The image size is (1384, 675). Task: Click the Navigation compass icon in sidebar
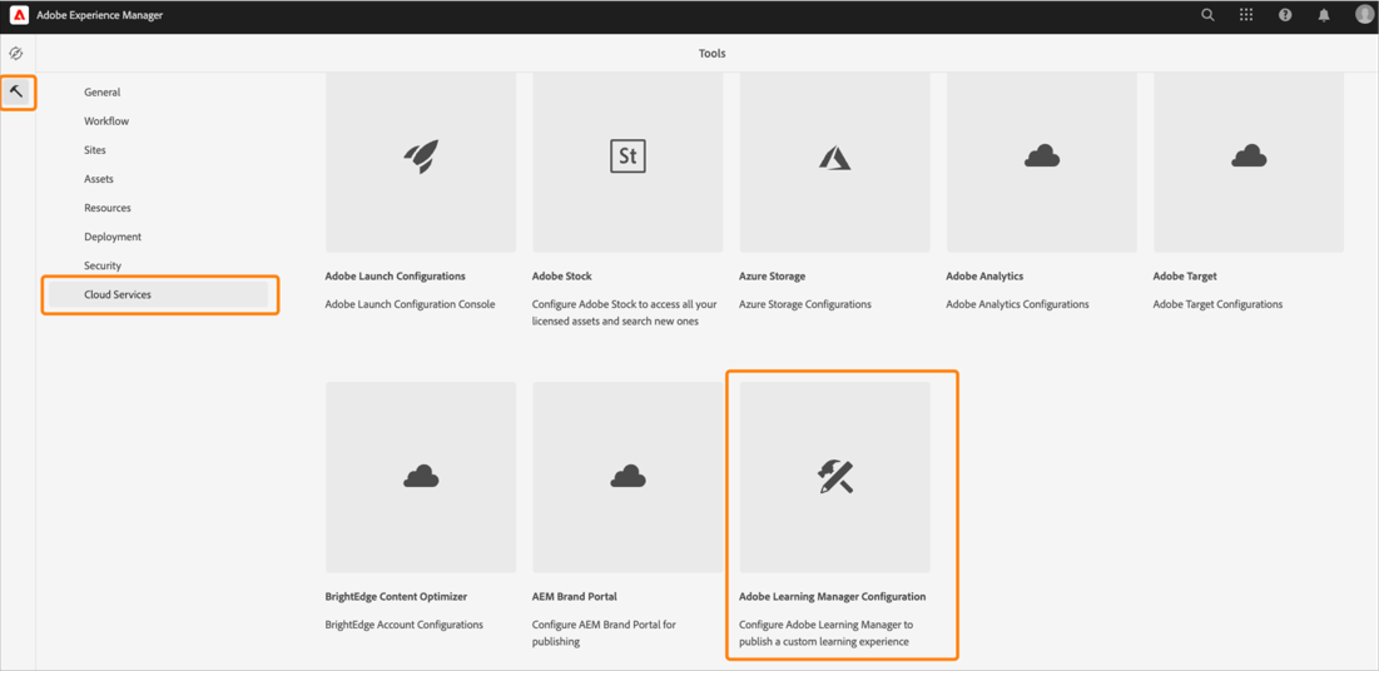pos(16,53)
